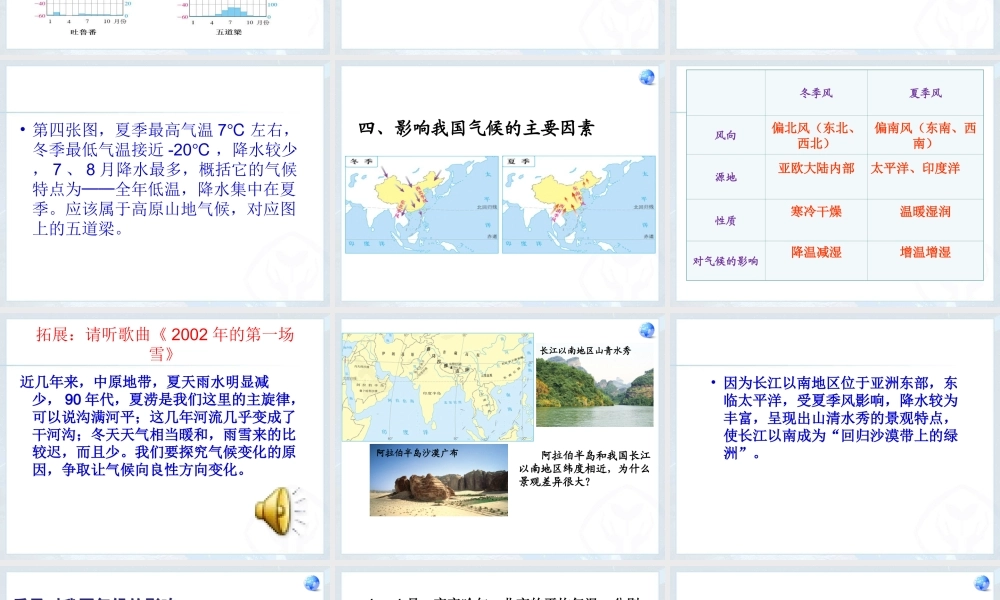This screenshot has height=600, width=1000.
Task: Click row label 性质 in table
Action: (725, 220)
